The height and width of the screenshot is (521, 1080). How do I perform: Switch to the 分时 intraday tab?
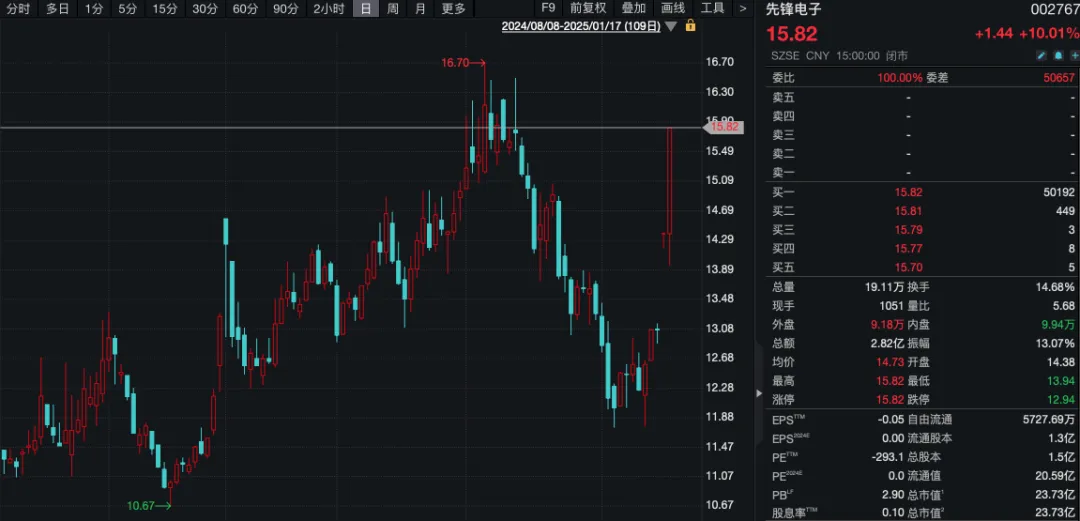point(18,8)
